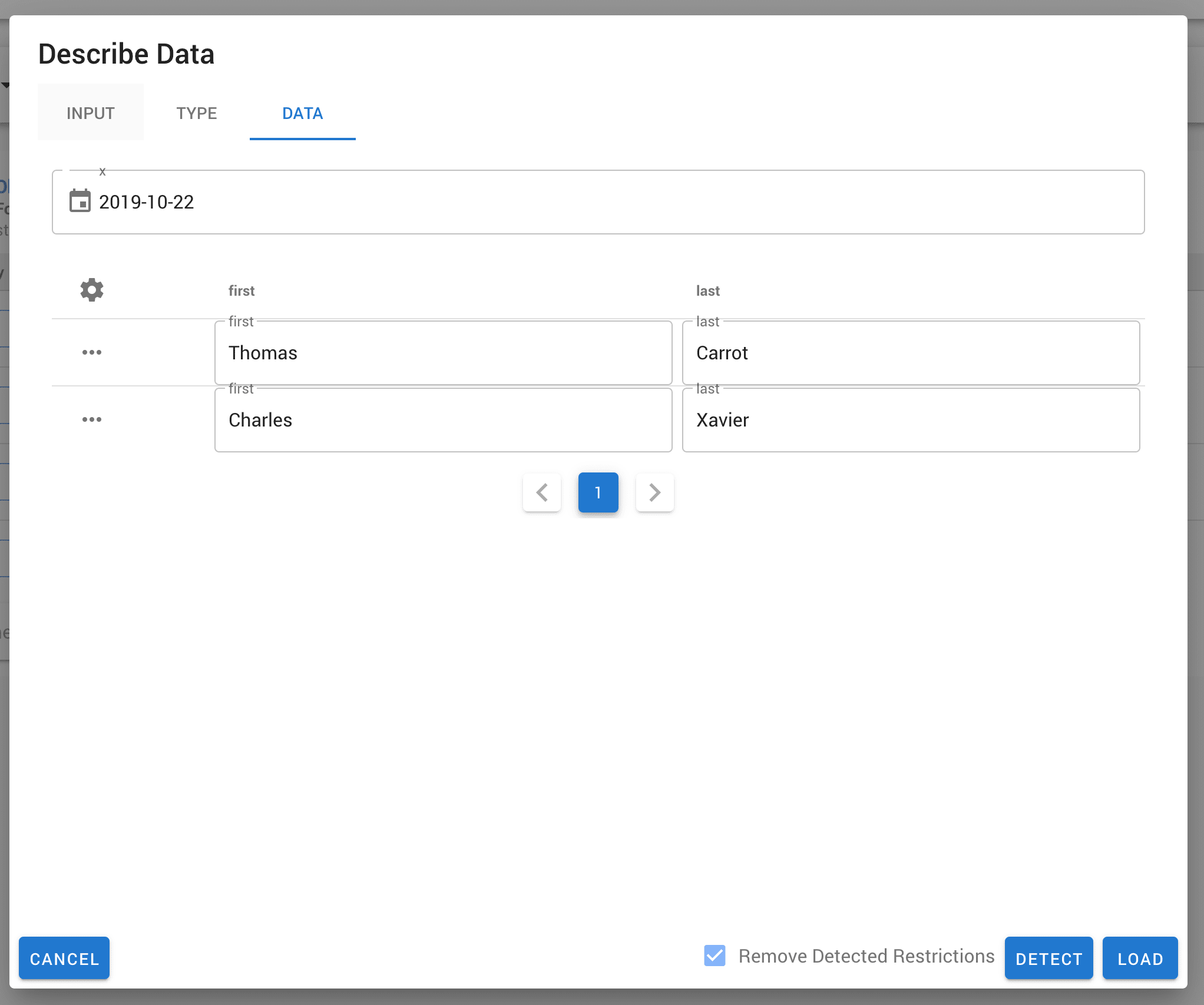Image resolution: width=1204 pixels, height=1005 pixels.
Task: Uncheck Remove Detected Restrictions checkbox
Action: (x=715, y=956)
